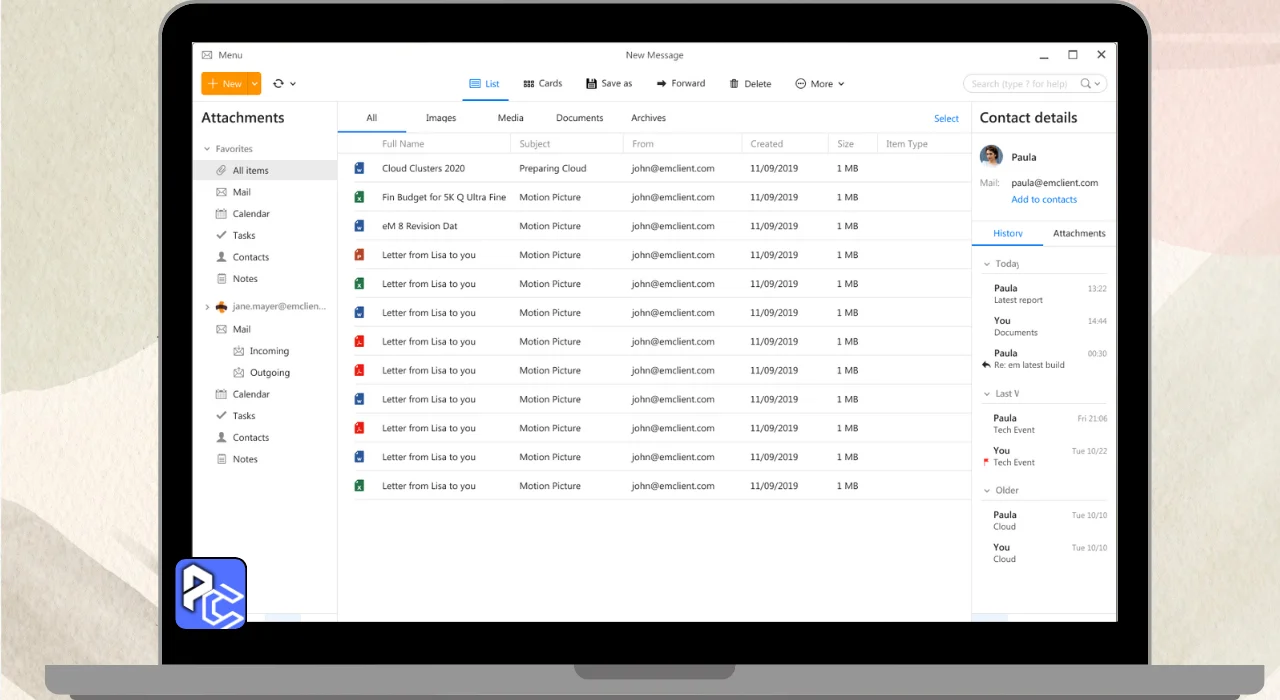
Task: Click the eM 8 Revision Dat file icon
Action: [359, 226]
